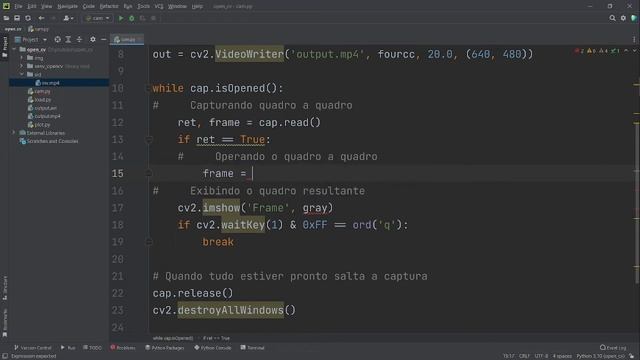Collapse the vid folder
The width and height of the screenshot is (640, 360).
[x=22, y=74]
